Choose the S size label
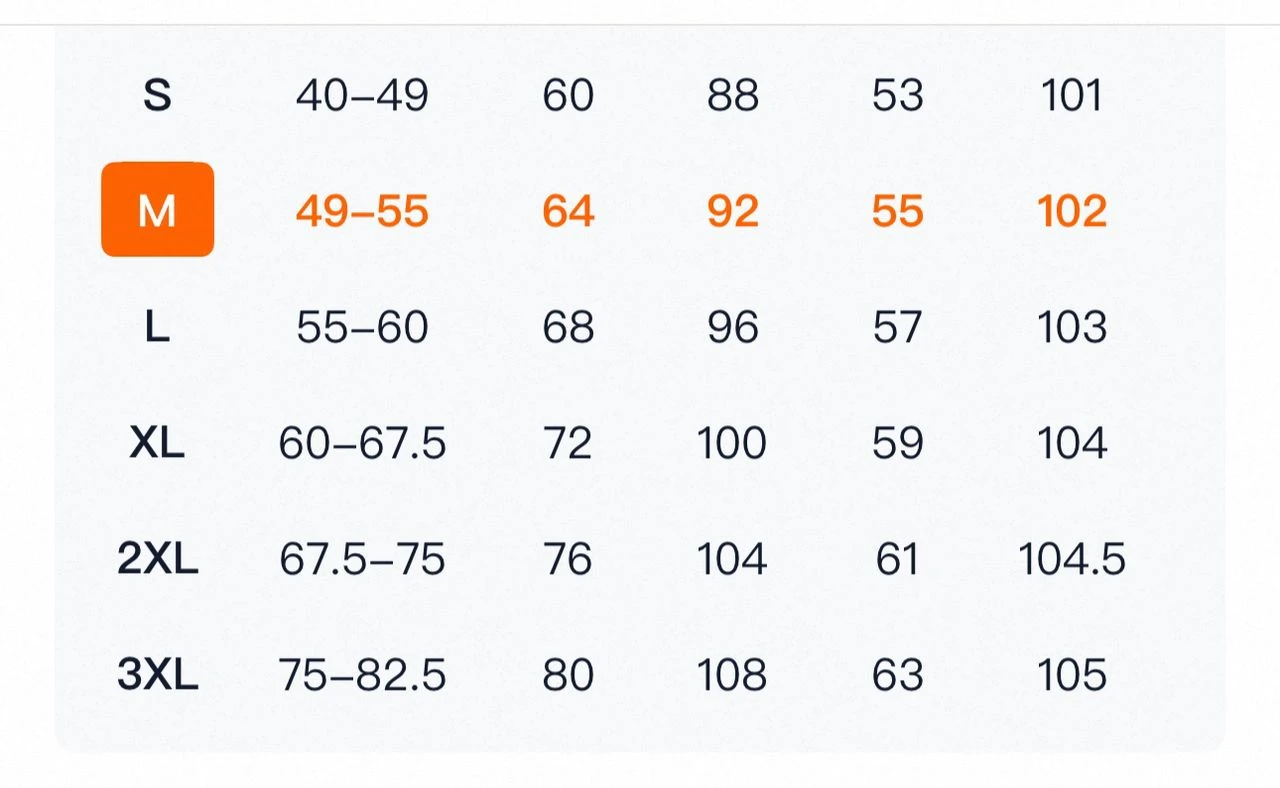This screenshot has width=1280, height=788. click(x=157, y=96)
